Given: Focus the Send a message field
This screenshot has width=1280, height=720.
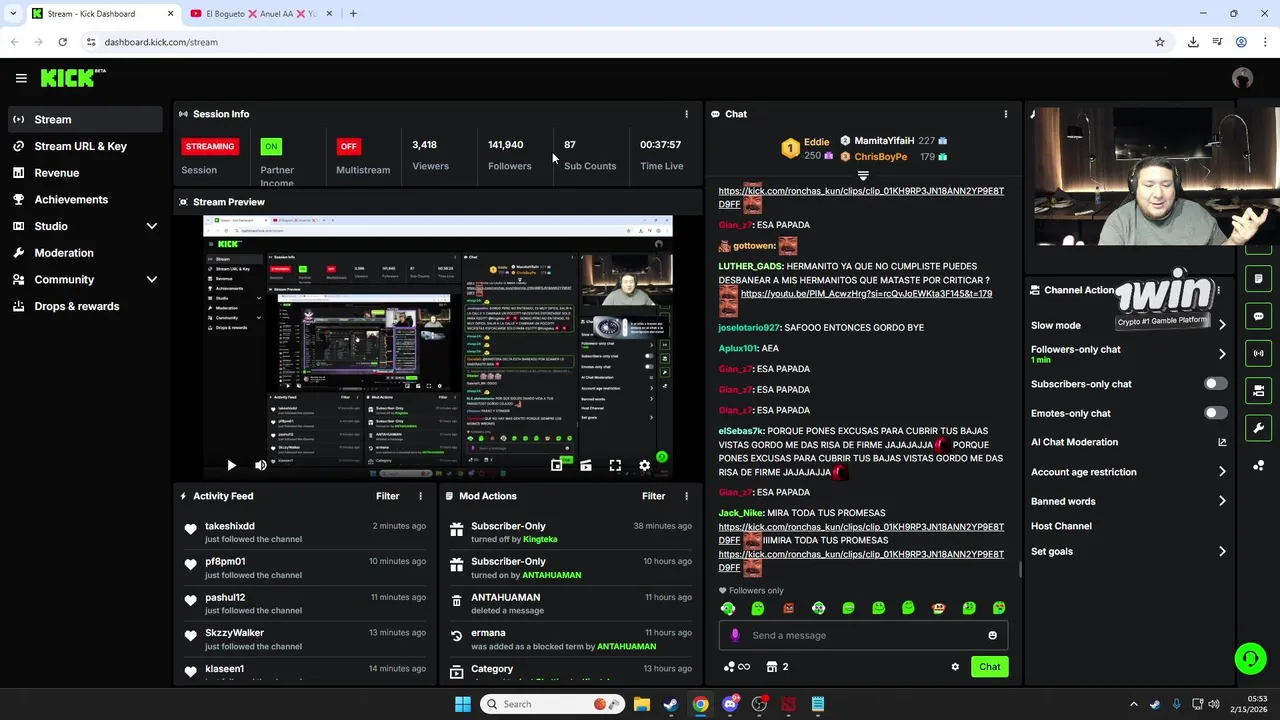Looking at the screenshot, I should click(865, 635).
